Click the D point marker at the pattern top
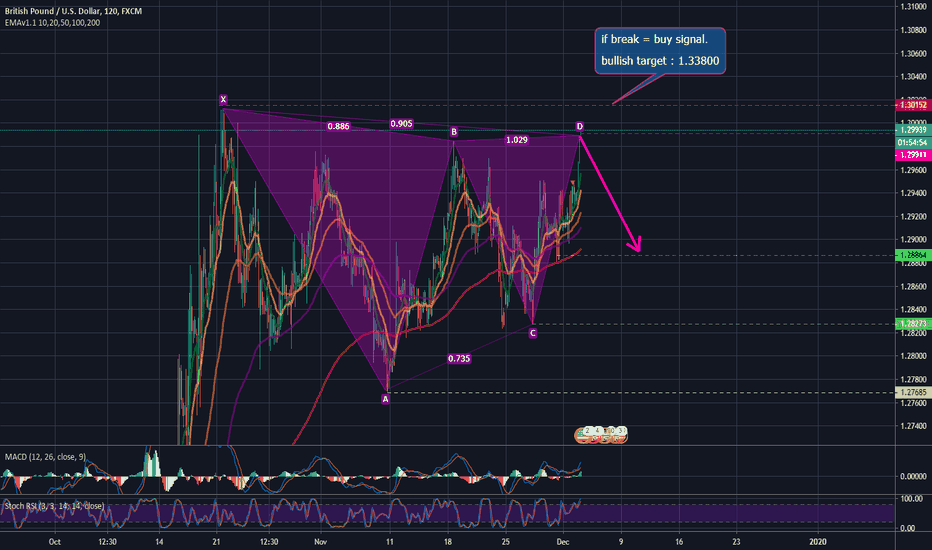The height and width of the screenshot is (550, 932). tap(580, 126)
